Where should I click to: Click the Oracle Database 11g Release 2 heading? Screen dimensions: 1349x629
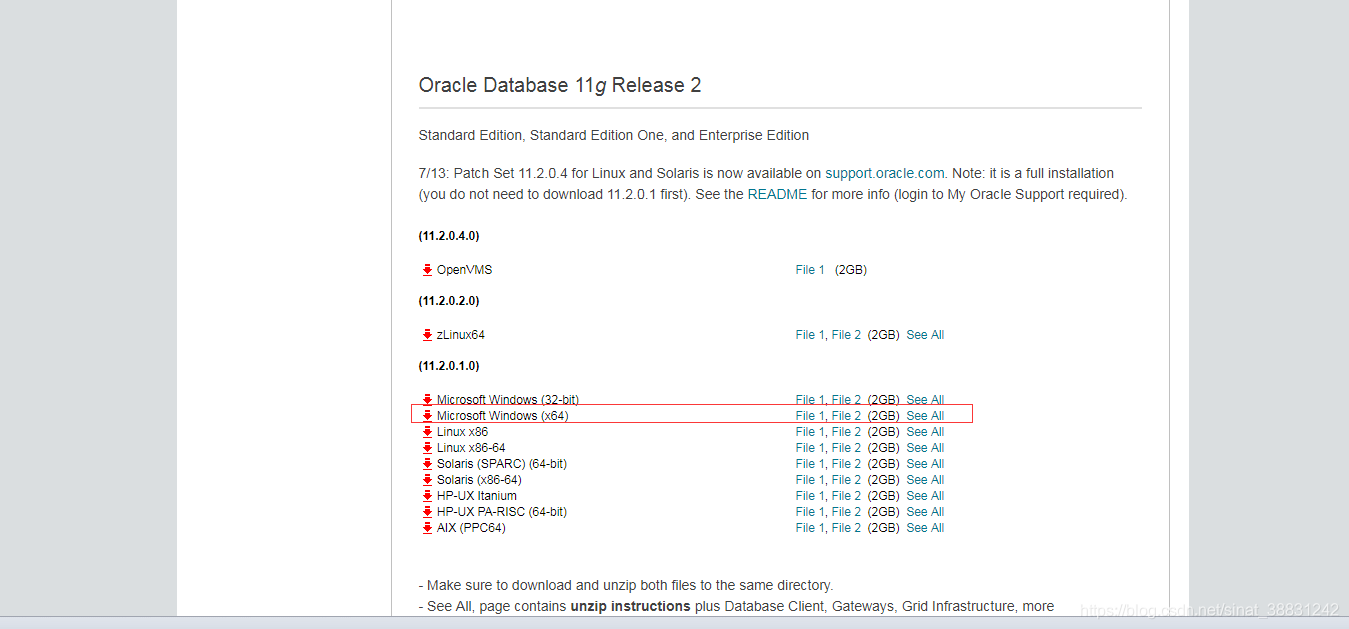[x=560, y=86]
